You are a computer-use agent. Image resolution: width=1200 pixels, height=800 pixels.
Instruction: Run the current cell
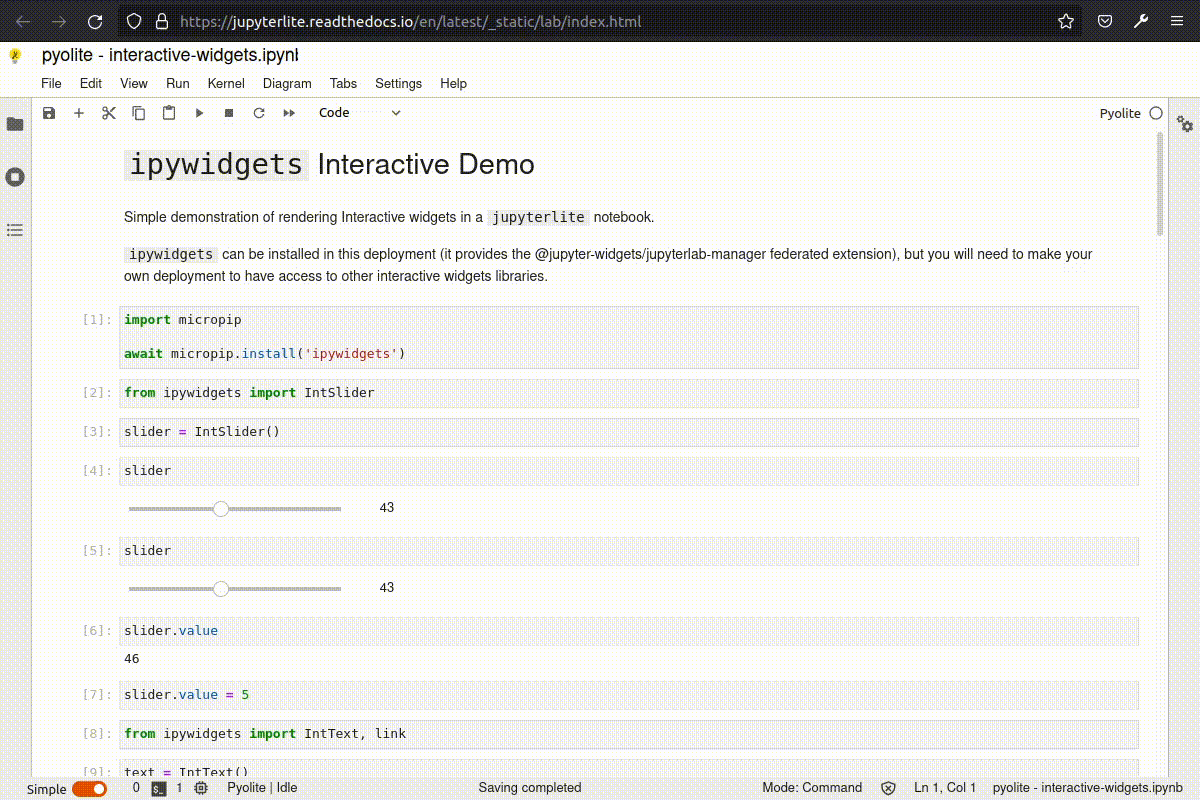199,112
